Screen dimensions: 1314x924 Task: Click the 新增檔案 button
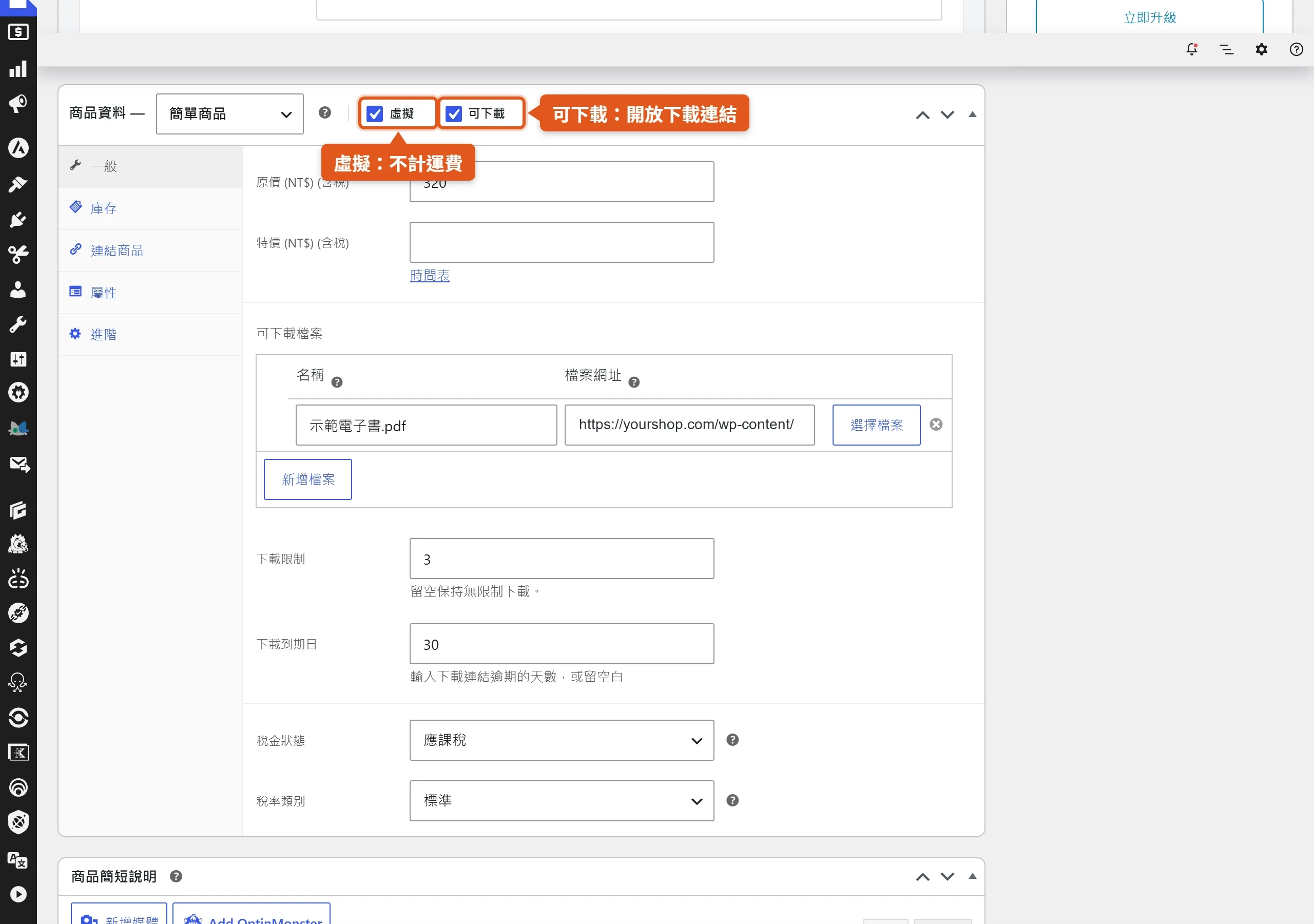click(x=308, y=479)
